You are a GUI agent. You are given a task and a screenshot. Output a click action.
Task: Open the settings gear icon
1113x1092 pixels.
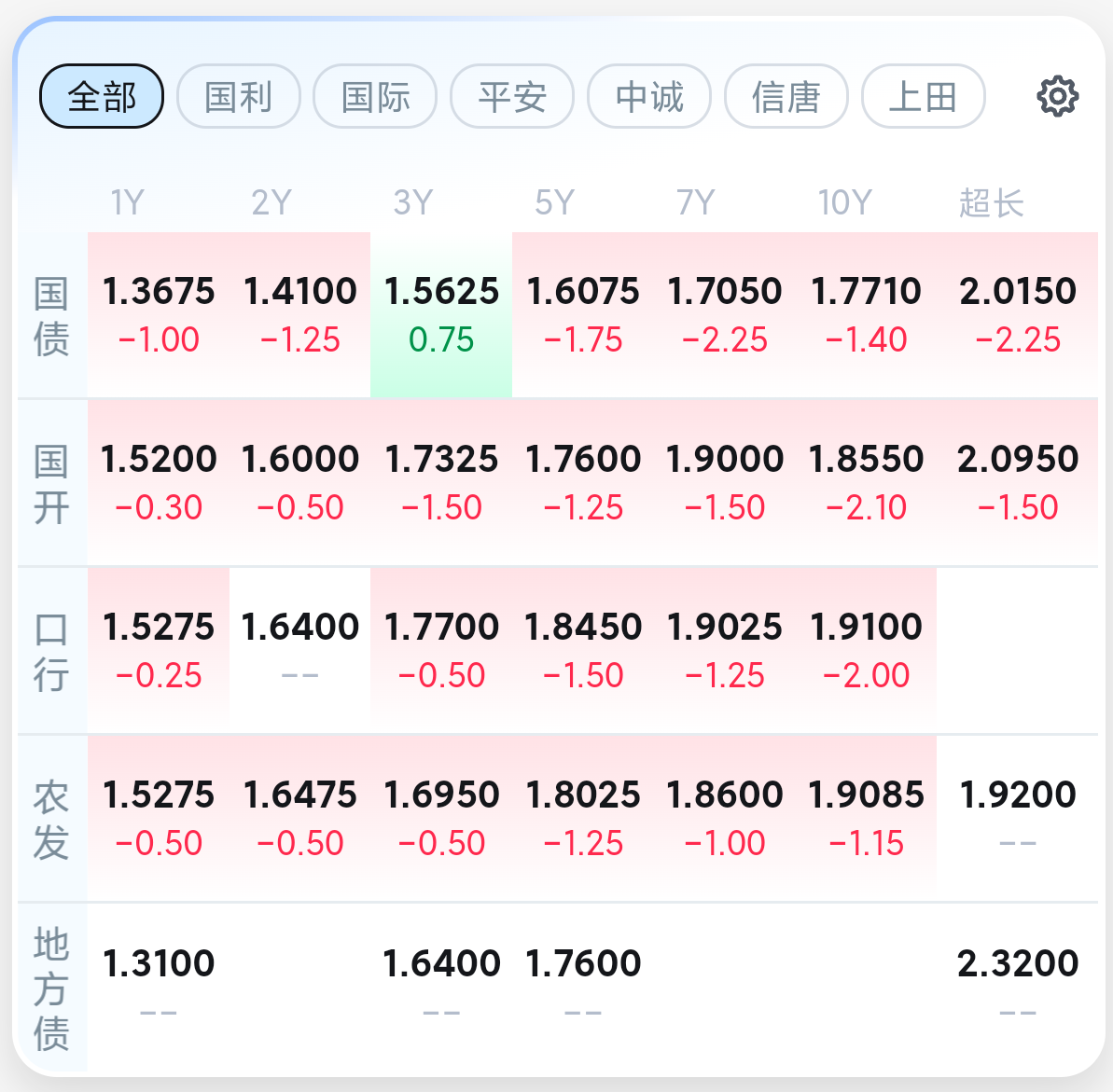1058,96
